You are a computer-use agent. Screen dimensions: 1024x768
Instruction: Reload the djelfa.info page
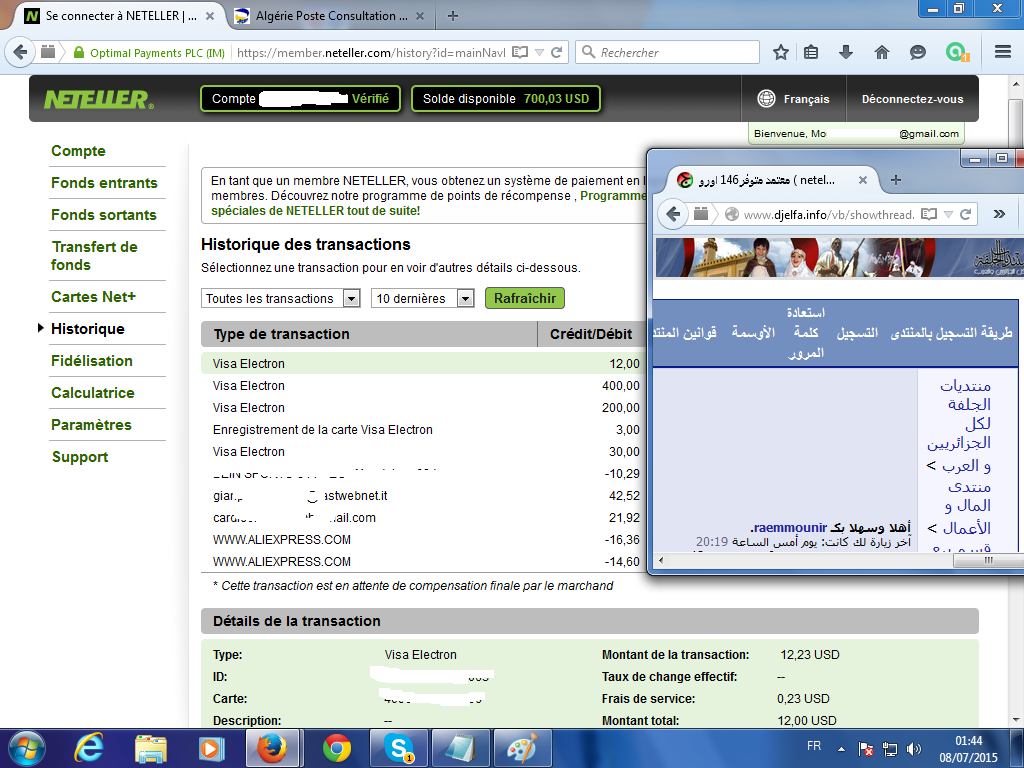[x=966, y=214]
